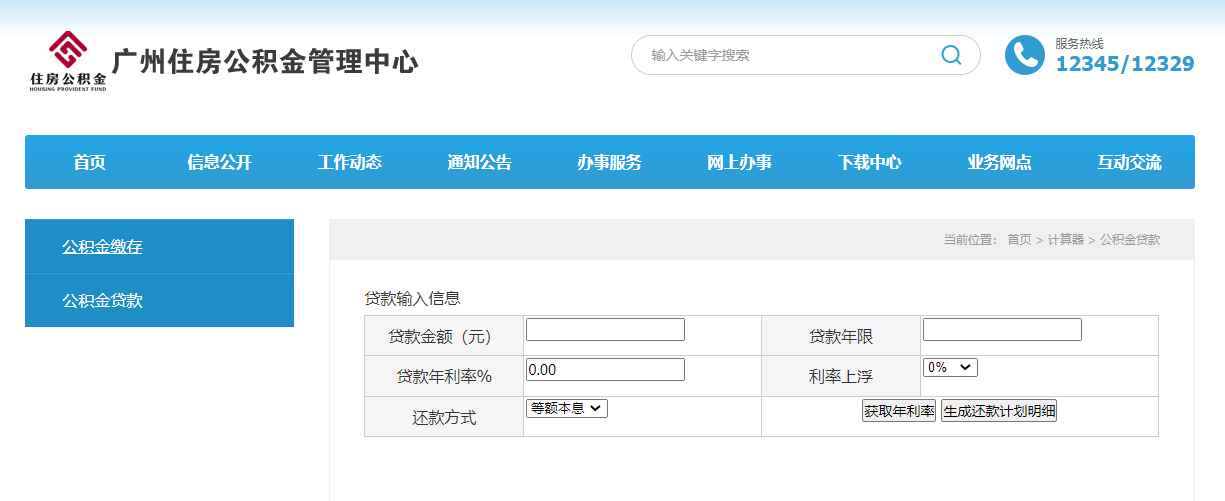The width and height of the screenshot is (1225, 501).
Task: Click the search magnifier icon
Action: point(951,55)
